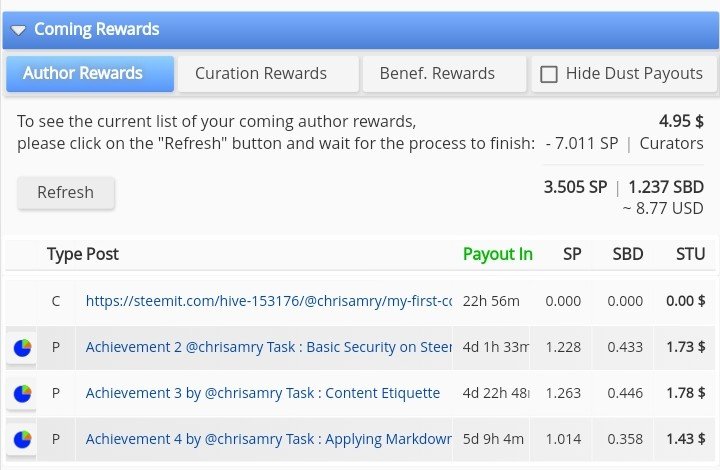Open Achievement 3 Content Etiquette post link
The width and height of the screenshot is (720, 470).
(262, 393)
